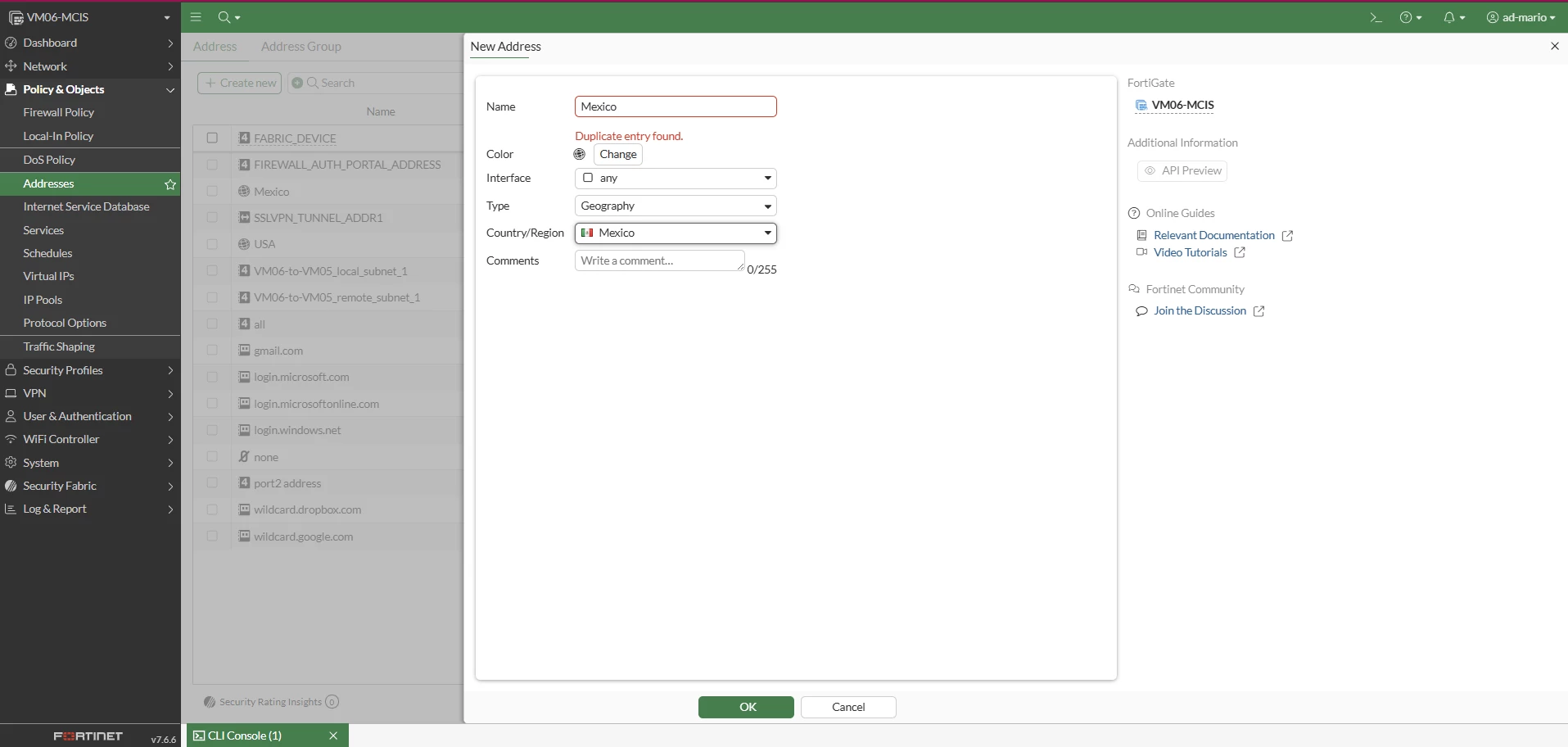Open the notifications bell menu
This screenshot has height=747, width=1568.
[x=1454, y=17]
